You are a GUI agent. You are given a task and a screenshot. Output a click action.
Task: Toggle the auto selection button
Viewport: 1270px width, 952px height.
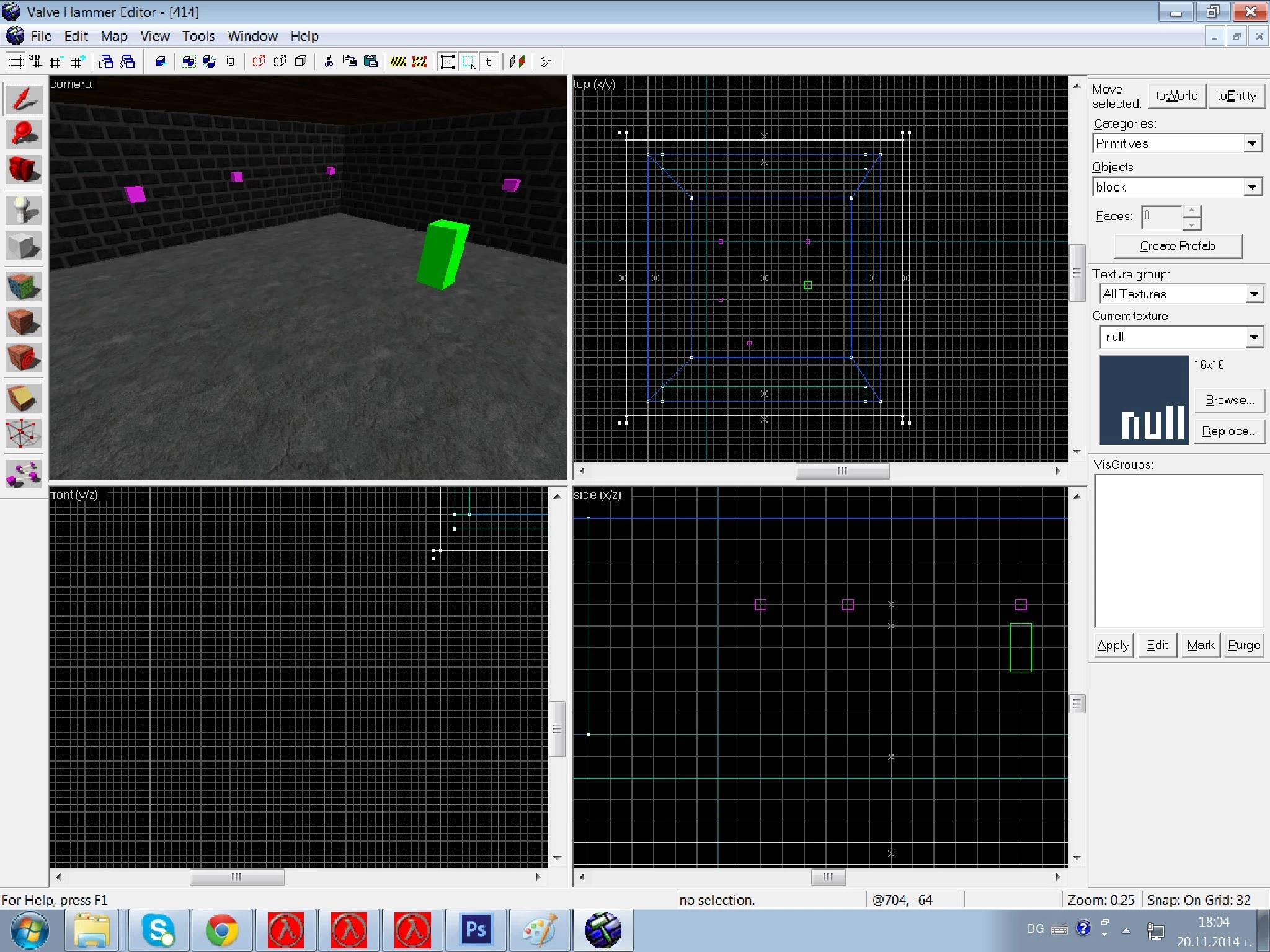point(469,61)
